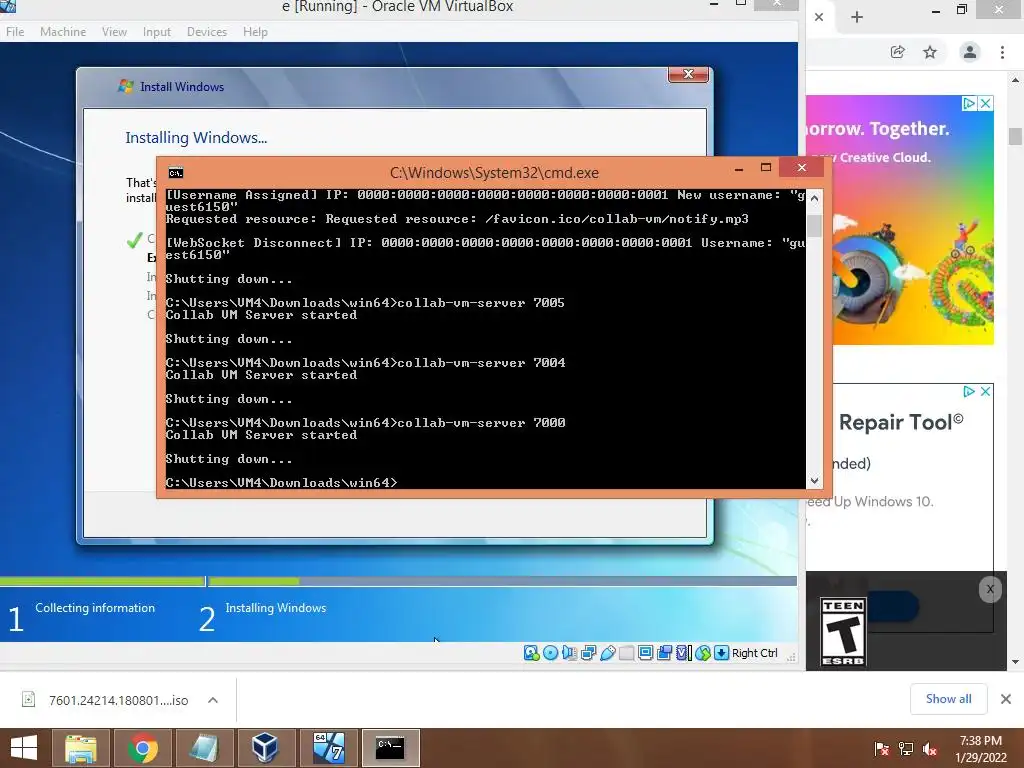The height and width of the screenshot is (768, 1024).
Task: Bookmark this page with the star icon
Action: tap(930, 52)
